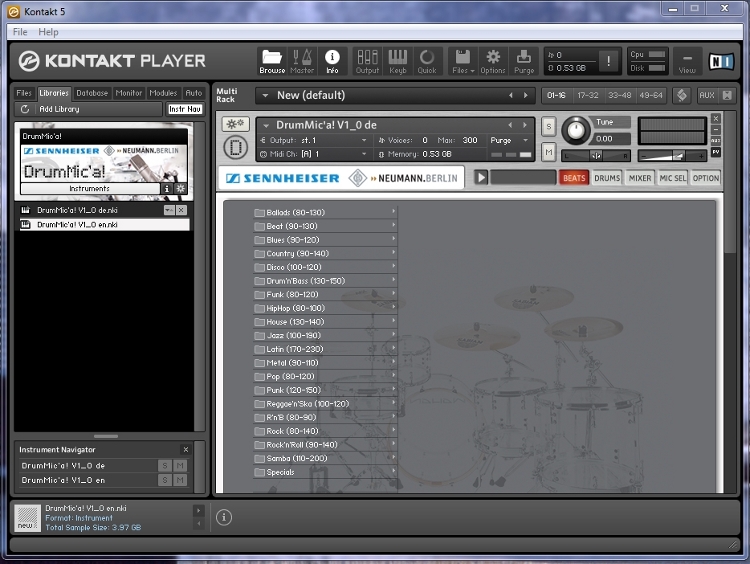The image size is (750, 564).
Task: Adjust the instrument pan slider
Action: point(596,156)
